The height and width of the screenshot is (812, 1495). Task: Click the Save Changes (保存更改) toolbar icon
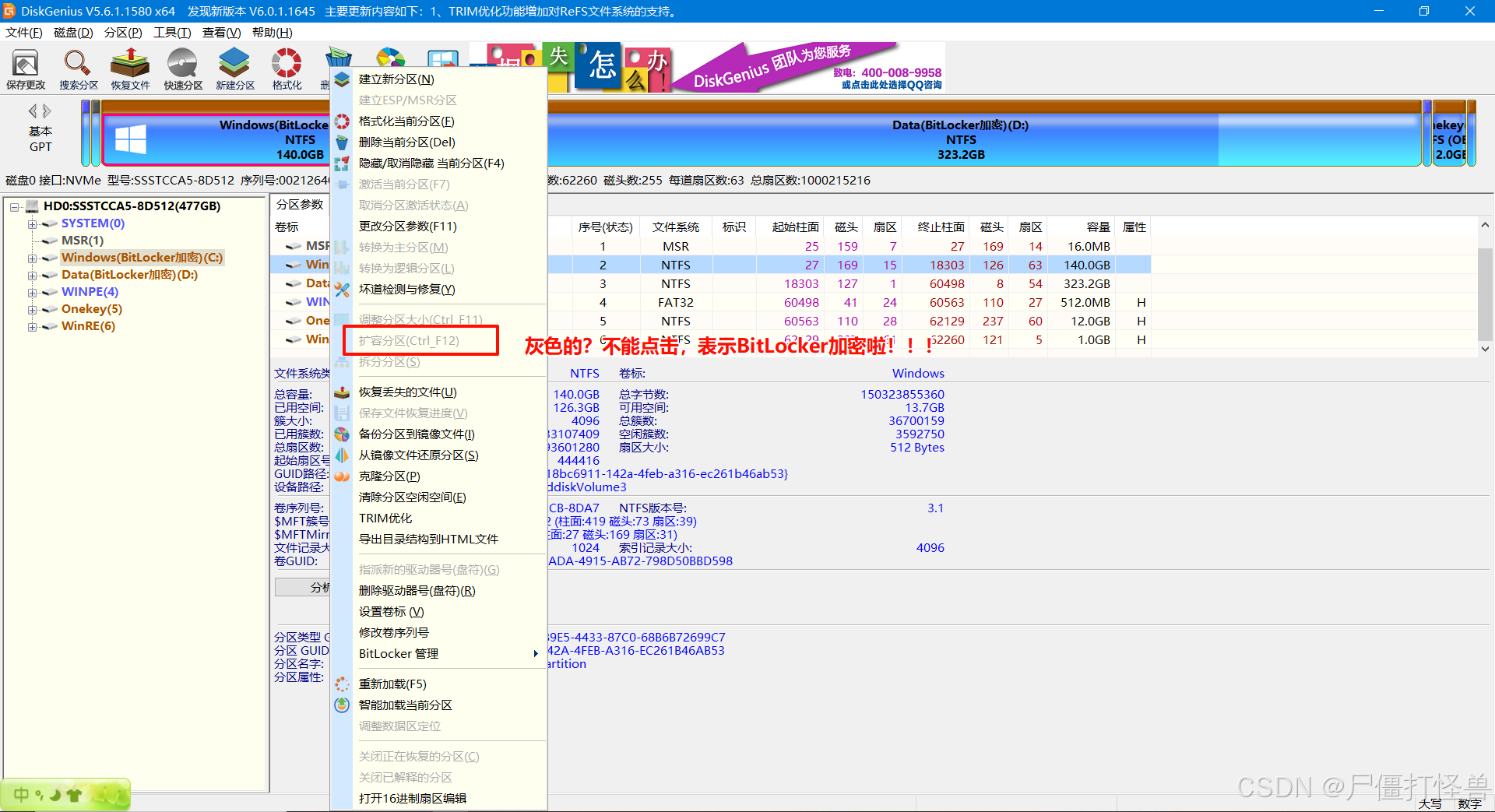[x=25, y=69]
